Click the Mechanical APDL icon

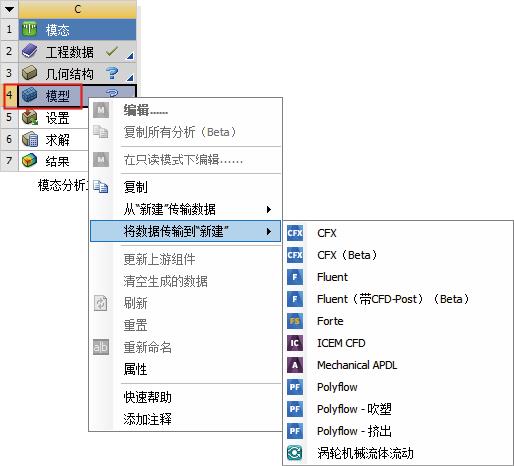[295, 365]
